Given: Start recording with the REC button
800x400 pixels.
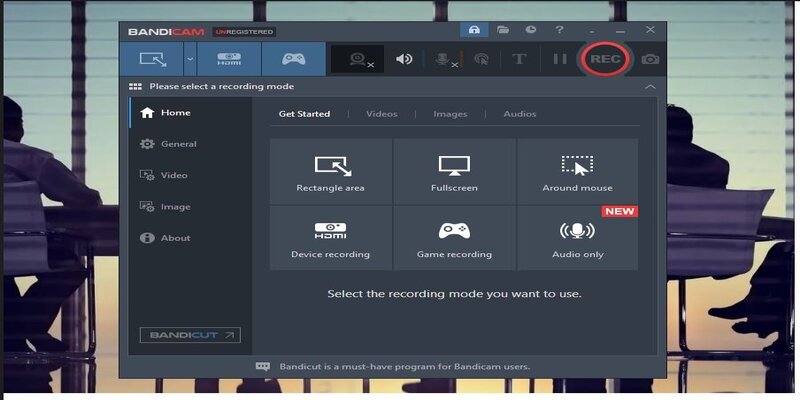Looking at the screenshot, I should (x=605, y=59).
